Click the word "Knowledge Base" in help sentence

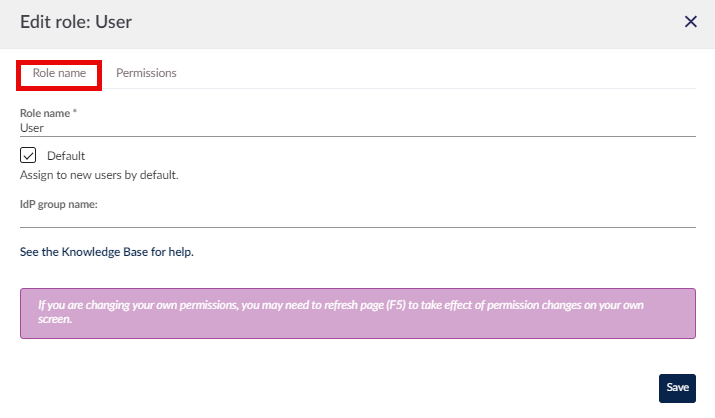click(103, 252)
